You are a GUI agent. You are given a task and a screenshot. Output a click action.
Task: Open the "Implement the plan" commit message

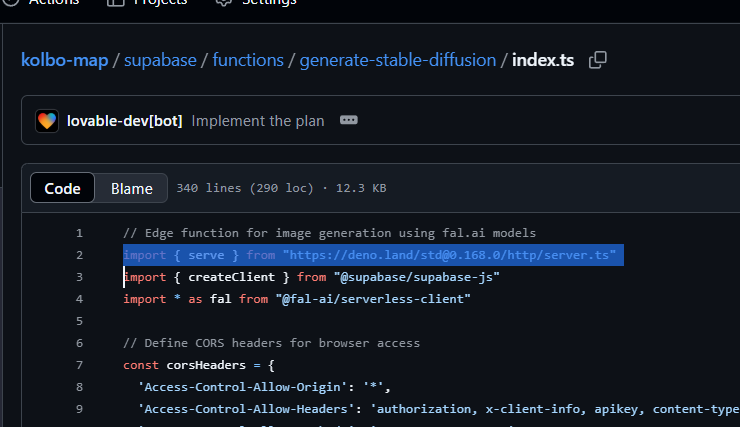click(258, 121)
